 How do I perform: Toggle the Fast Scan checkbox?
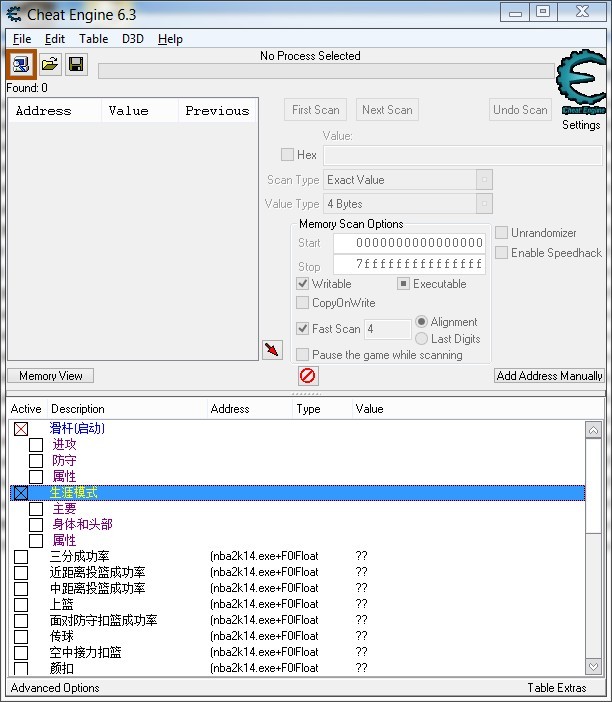click(303, 329)
